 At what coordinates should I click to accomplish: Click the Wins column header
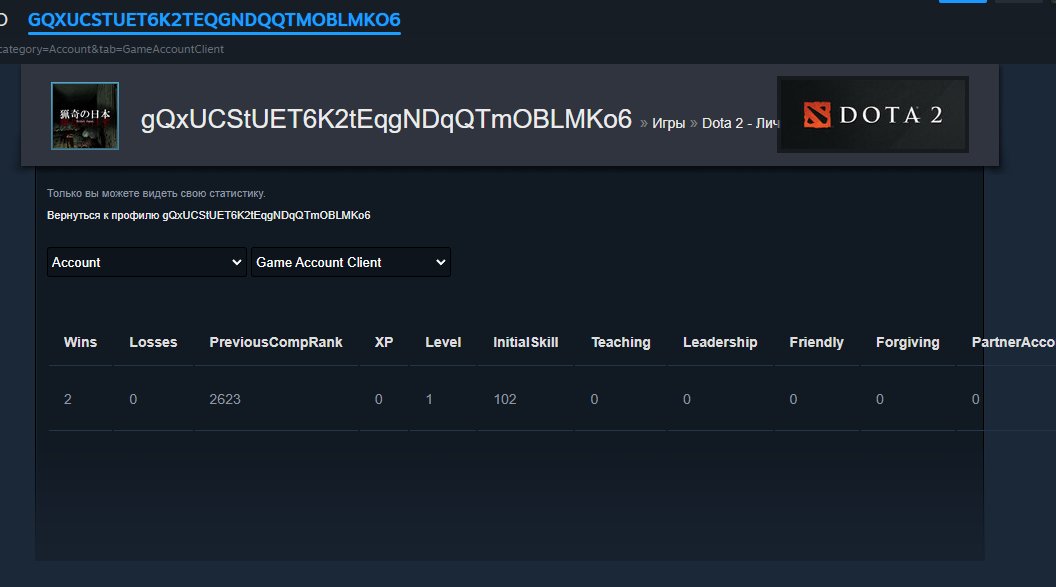80,342
